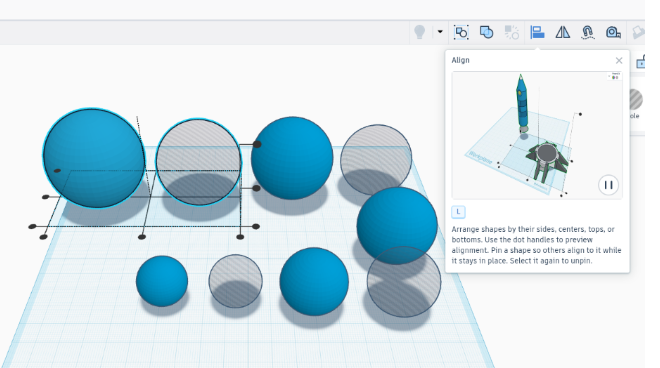This screenshot has height=368, width=660.
Task: Pause the Align tutorial animation
Action: tap(608, 185)
